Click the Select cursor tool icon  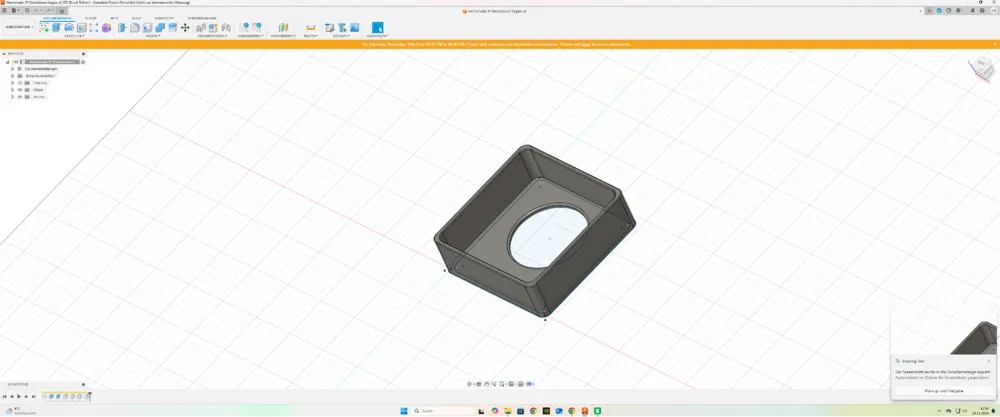point(378,27)
